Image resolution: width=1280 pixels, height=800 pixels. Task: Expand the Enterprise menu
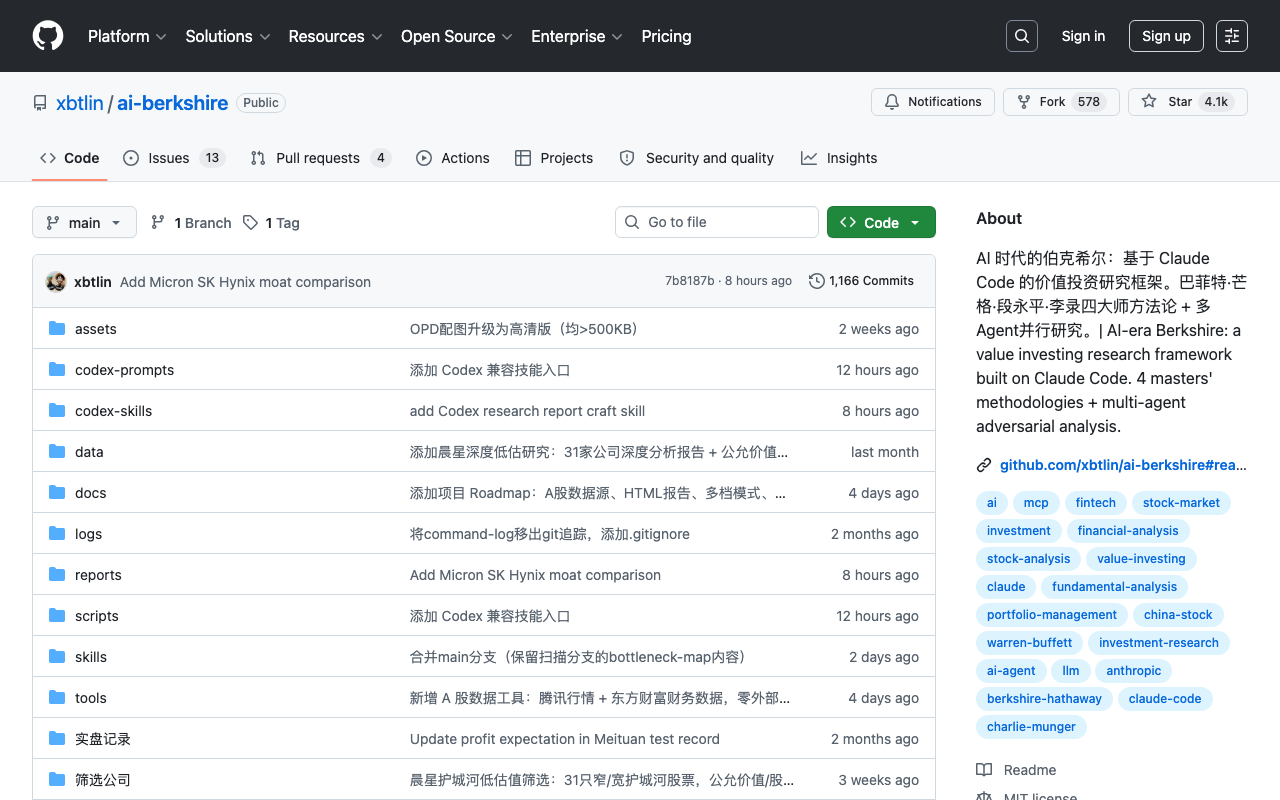pos(577,36)
